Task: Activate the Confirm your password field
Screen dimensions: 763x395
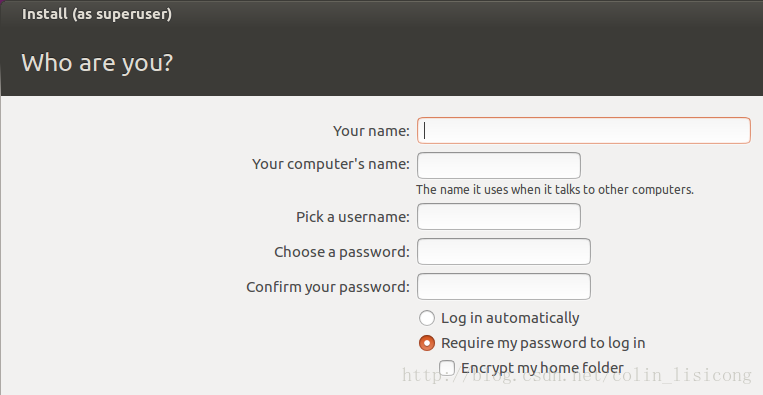Action: [x=504, y=287]
